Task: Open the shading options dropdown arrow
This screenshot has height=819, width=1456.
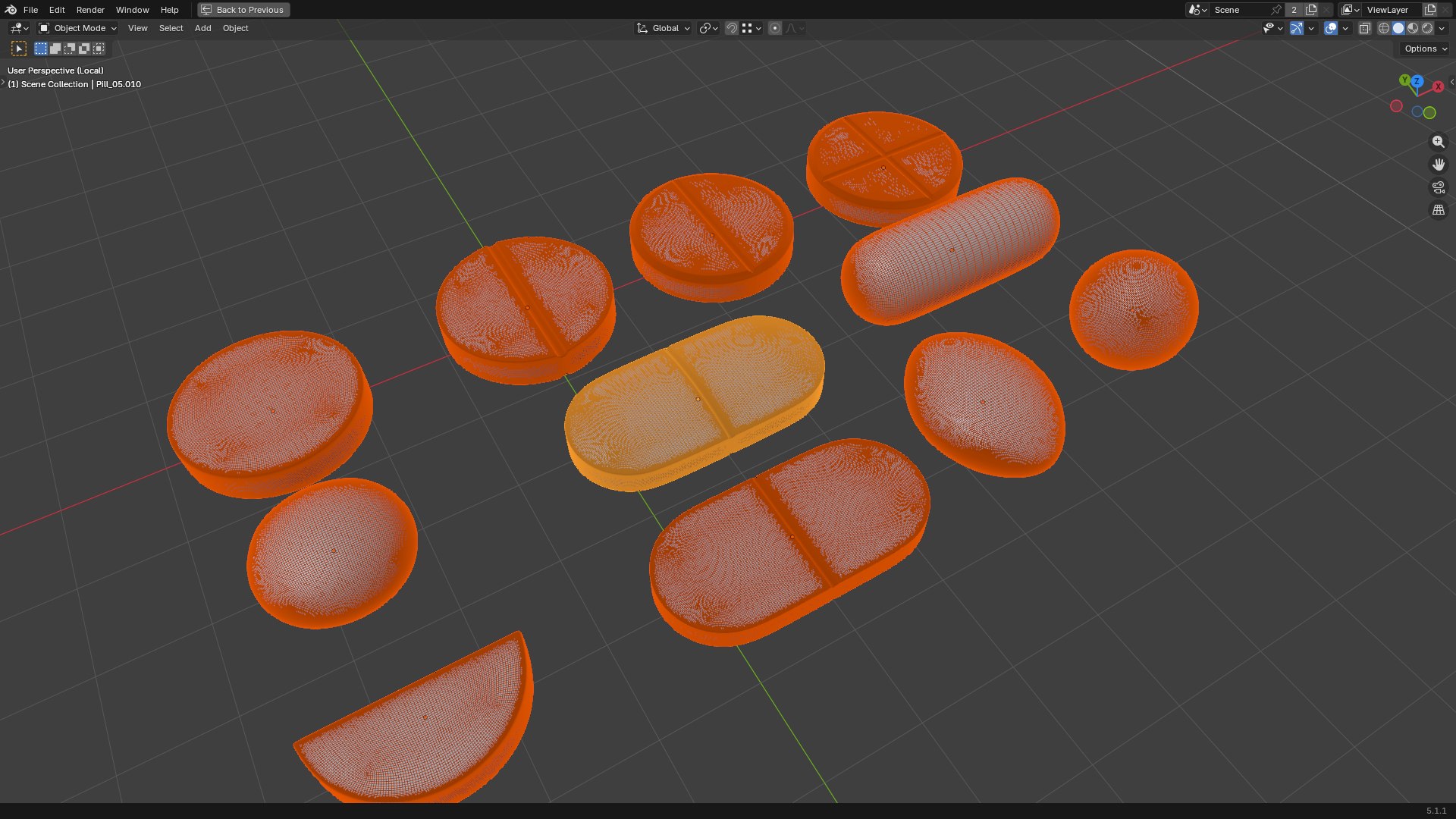Action: 1442,28
